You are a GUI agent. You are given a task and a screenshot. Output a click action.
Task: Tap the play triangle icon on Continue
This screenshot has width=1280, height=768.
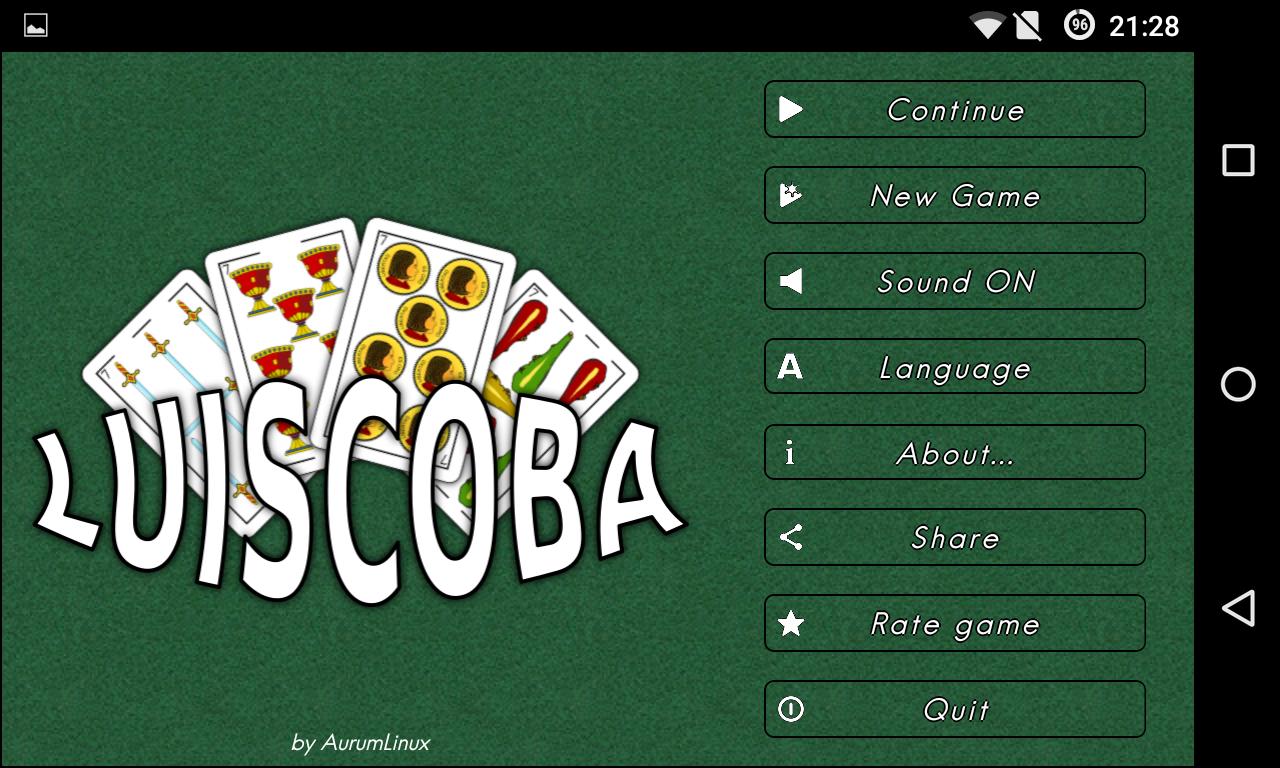(x=791, y=109)
